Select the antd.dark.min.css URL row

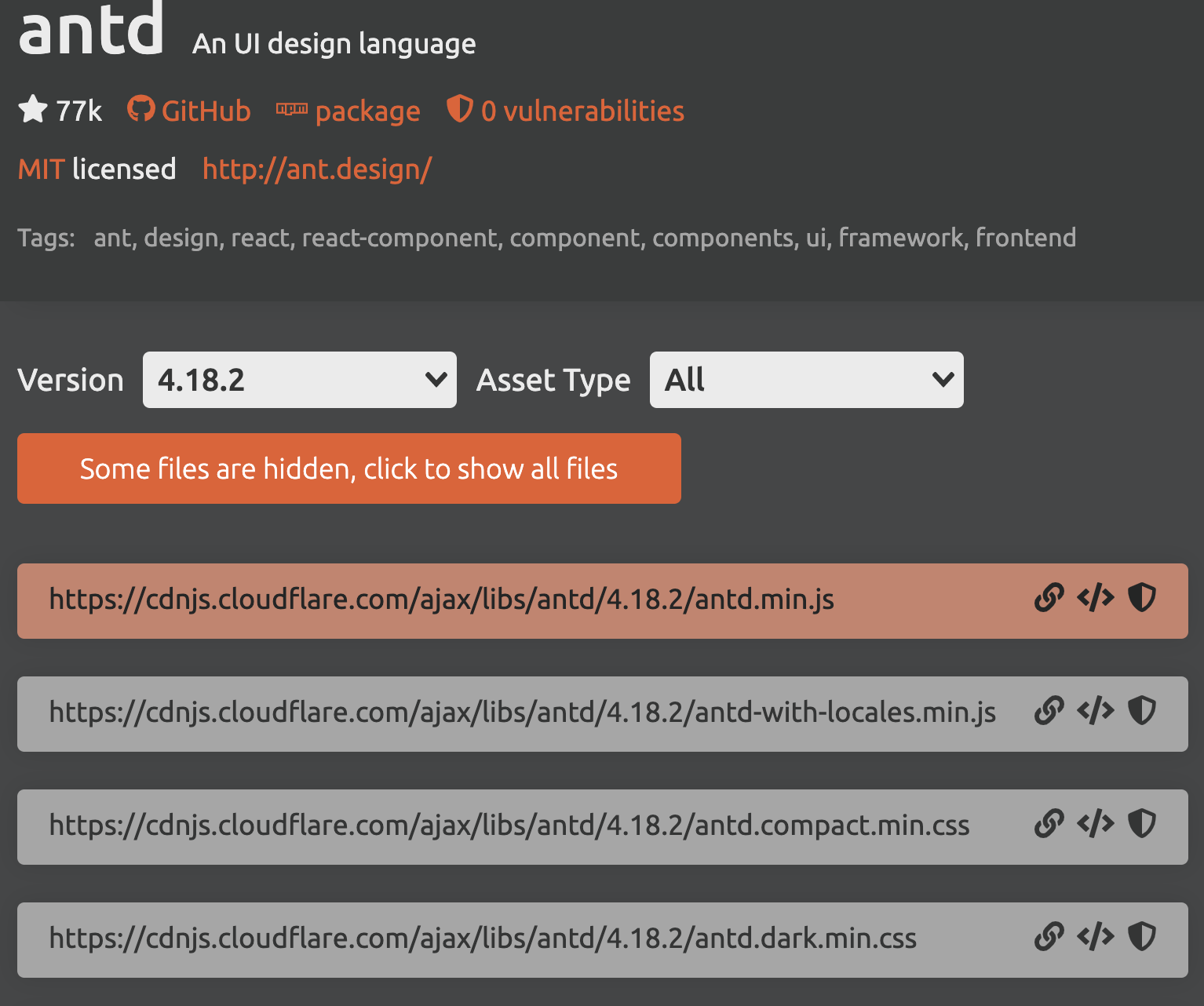[603, 940]
